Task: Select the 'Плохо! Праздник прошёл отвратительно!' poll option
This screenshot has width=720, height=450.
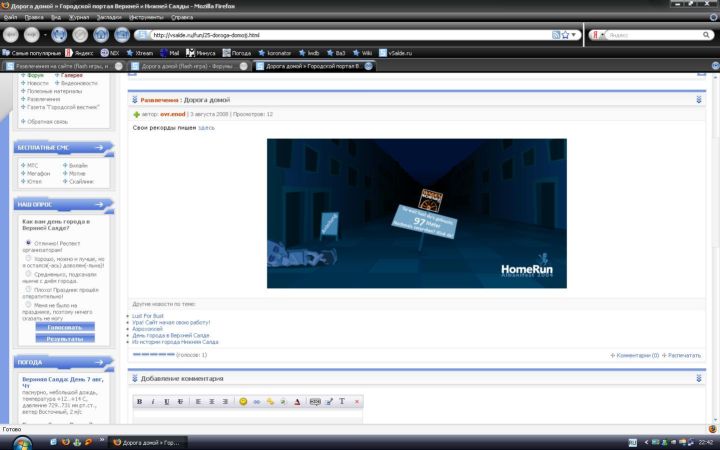Action: pos(29,291)
